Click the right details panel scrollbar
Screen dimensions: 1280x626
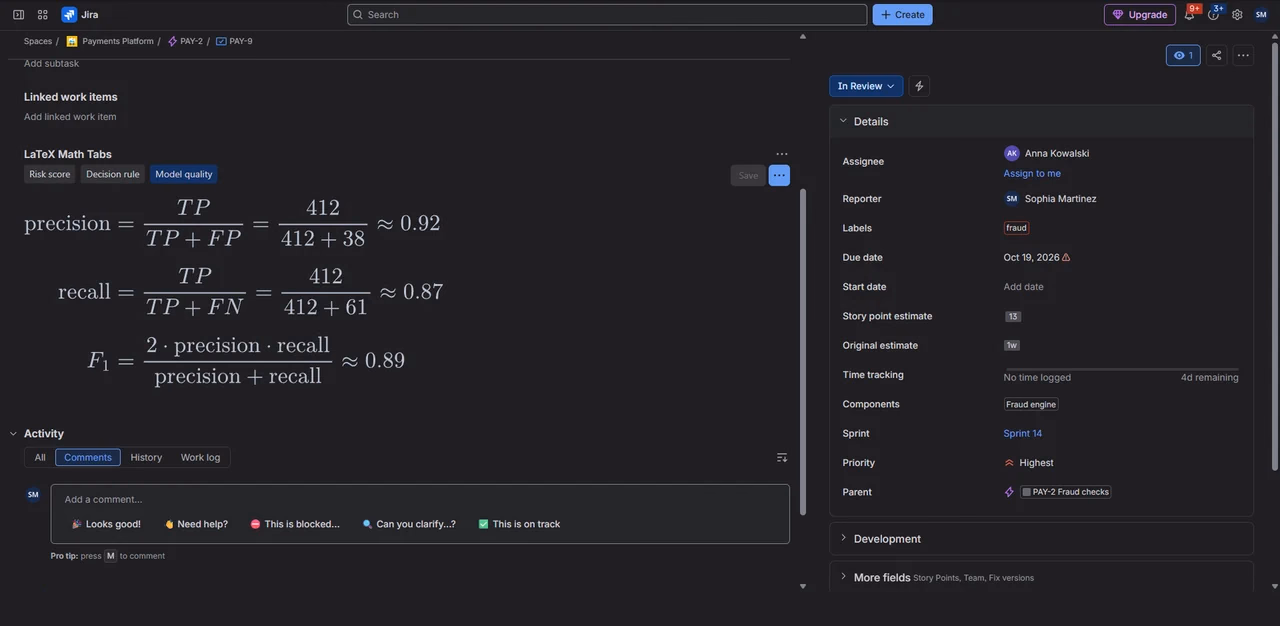click(x=1274, y=255)
